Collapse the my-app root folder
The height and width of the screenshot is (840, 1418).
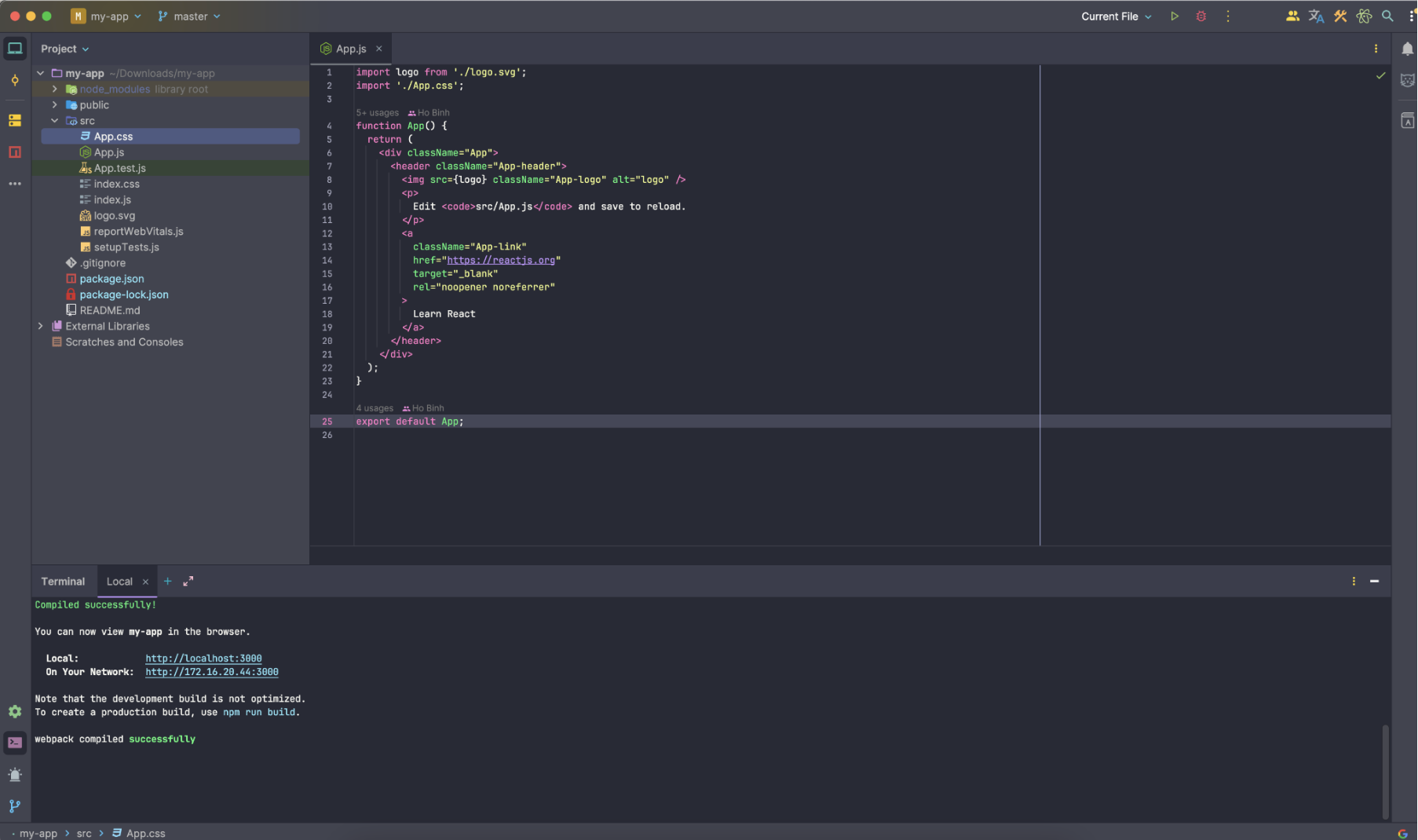(40, 73)
